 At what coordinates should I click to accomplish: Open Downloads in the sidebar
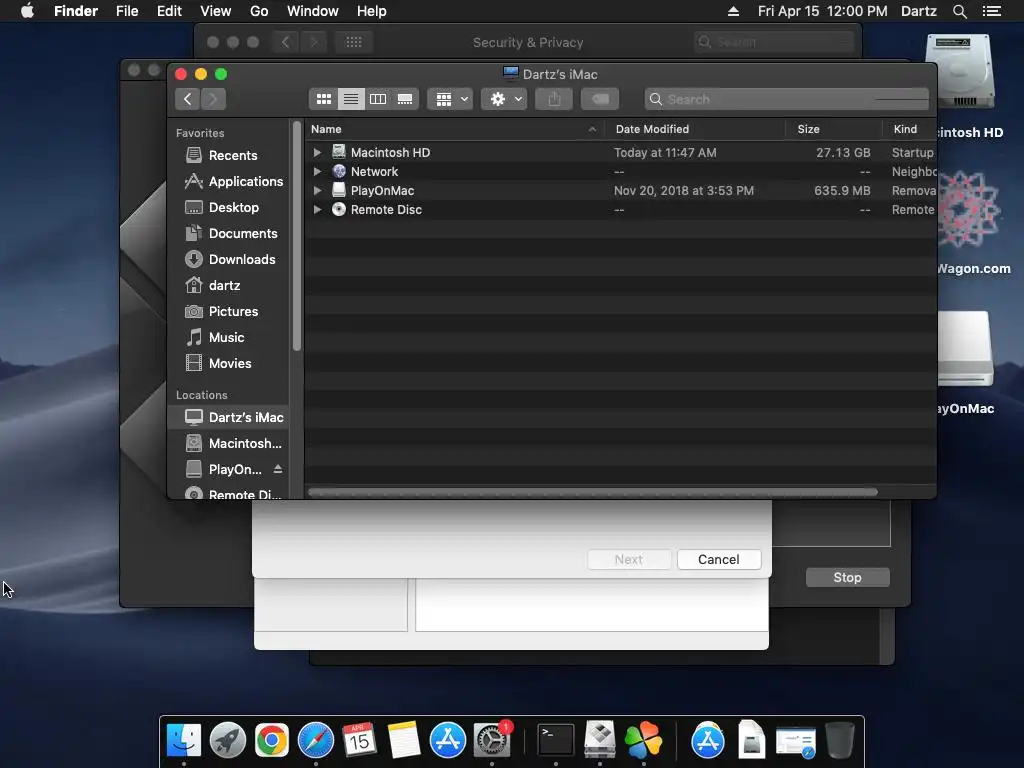(x=230, y=259)
